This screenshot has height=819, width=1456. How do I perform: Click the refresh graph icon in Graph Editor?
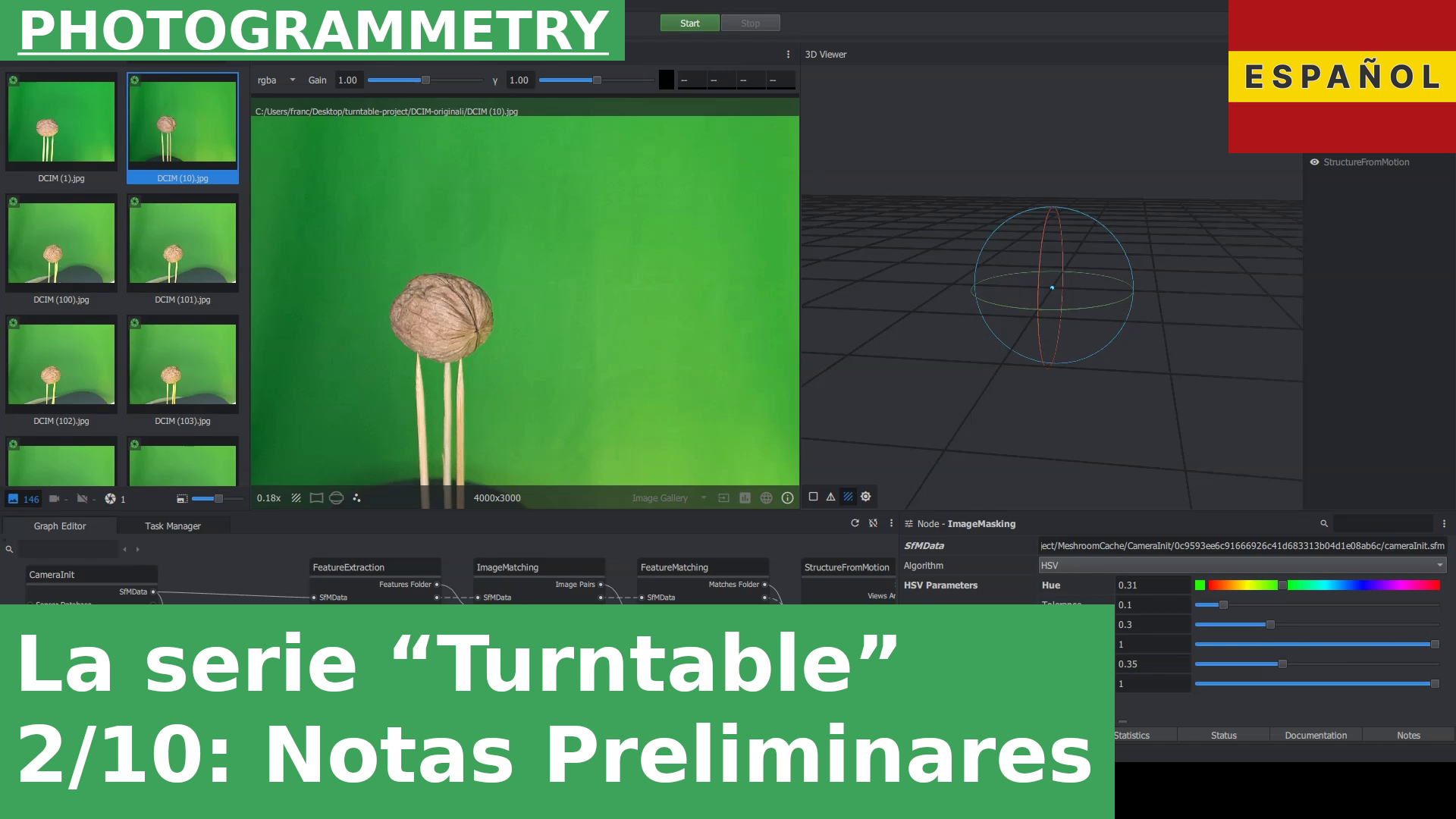click(x=855, y=523)
